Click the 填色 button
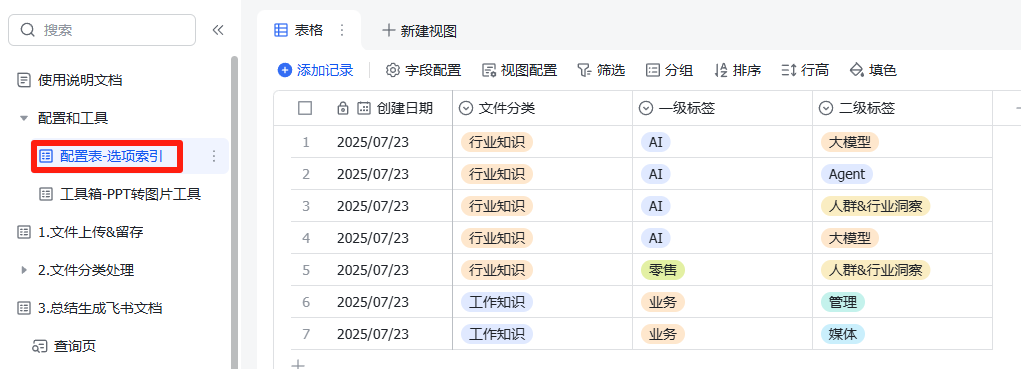The width and height of the screenshot is (1021, 369). tap(874, 70)
